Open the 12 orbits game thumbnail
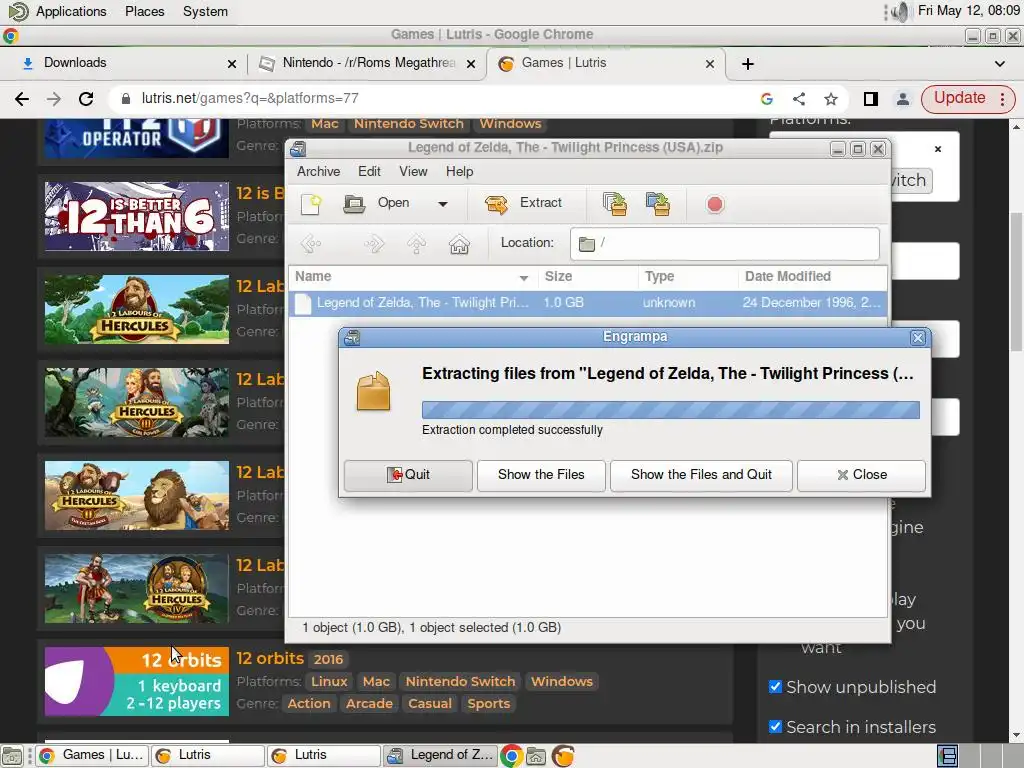This screenshot has height=768, width=1024. coord(136,681)
